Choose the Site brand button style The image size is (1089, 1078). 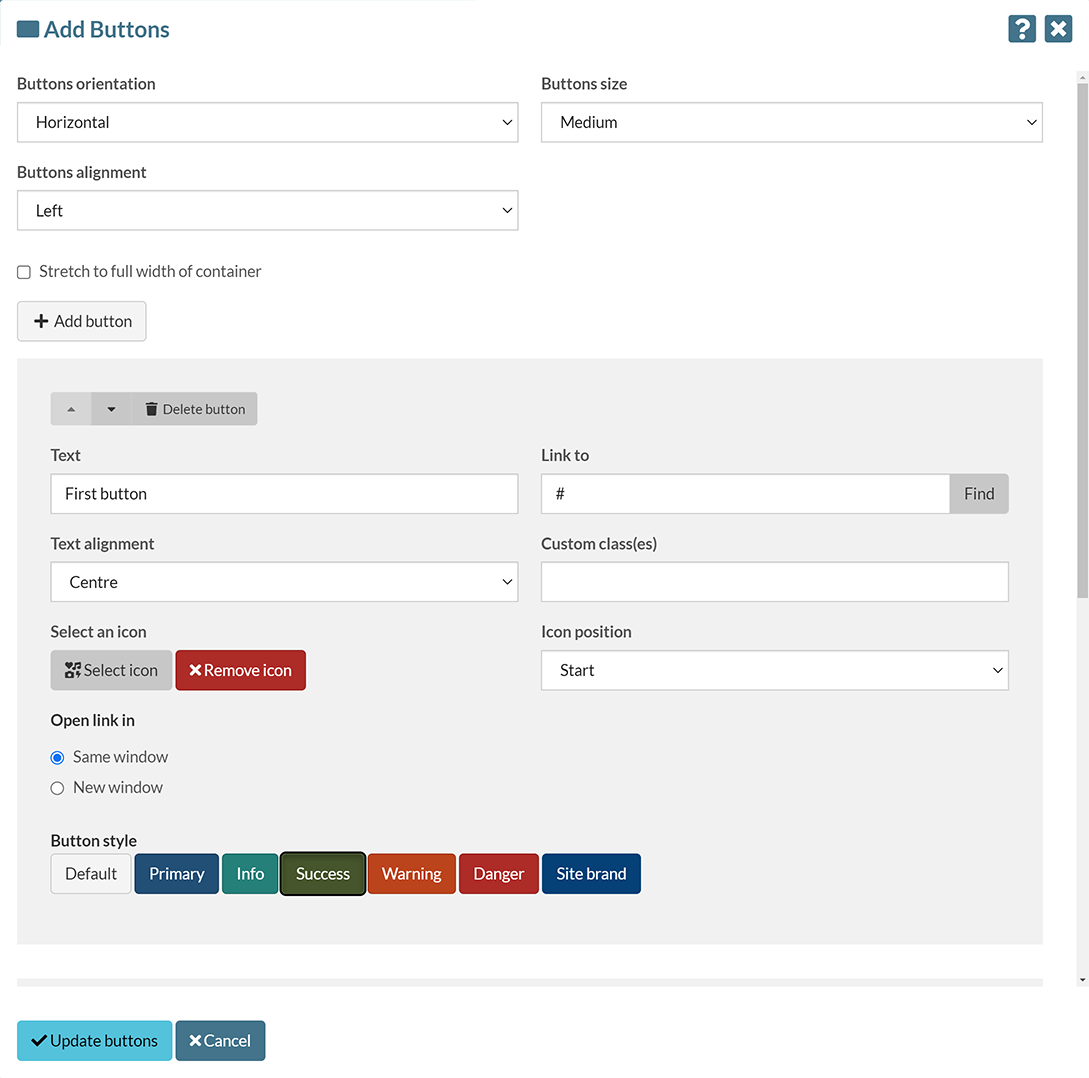click(591, 873)
